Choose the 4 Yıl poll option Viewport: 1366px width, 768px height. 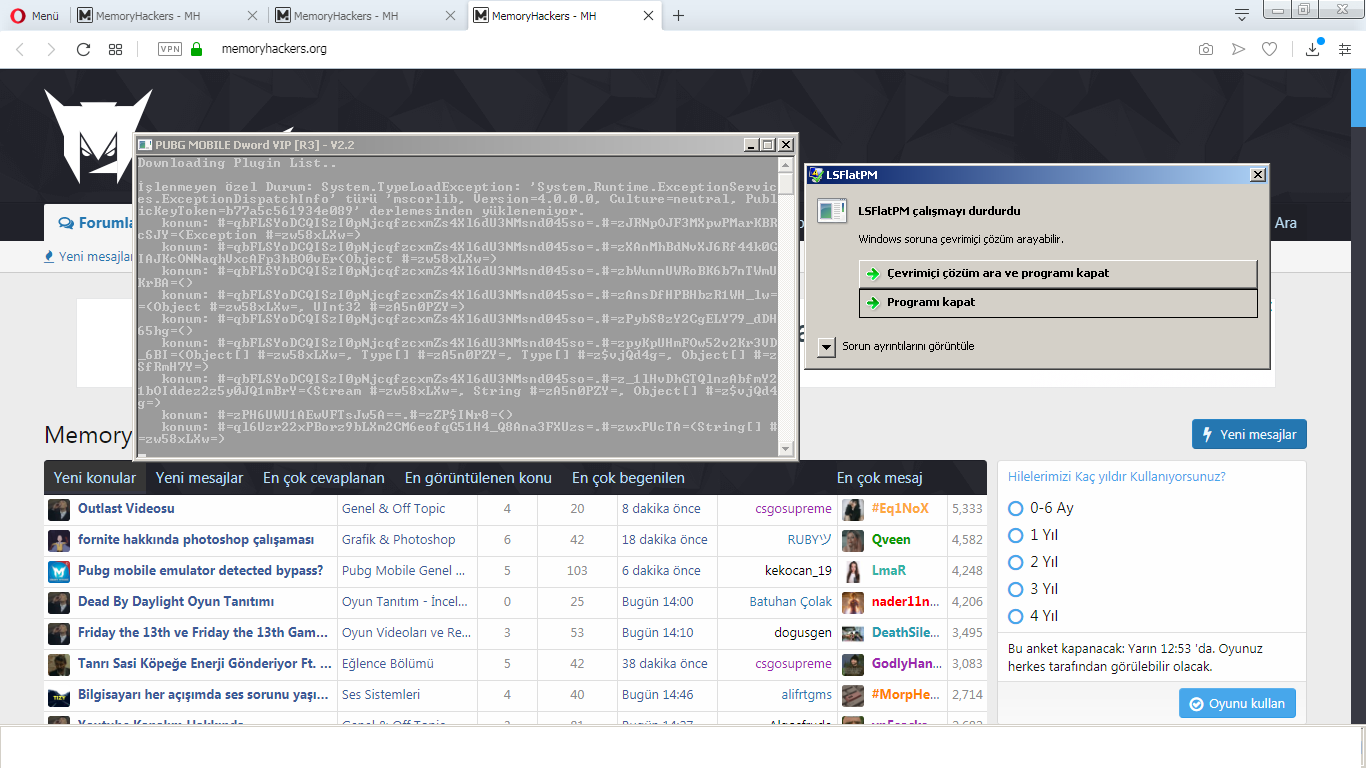click(1016, 616)
